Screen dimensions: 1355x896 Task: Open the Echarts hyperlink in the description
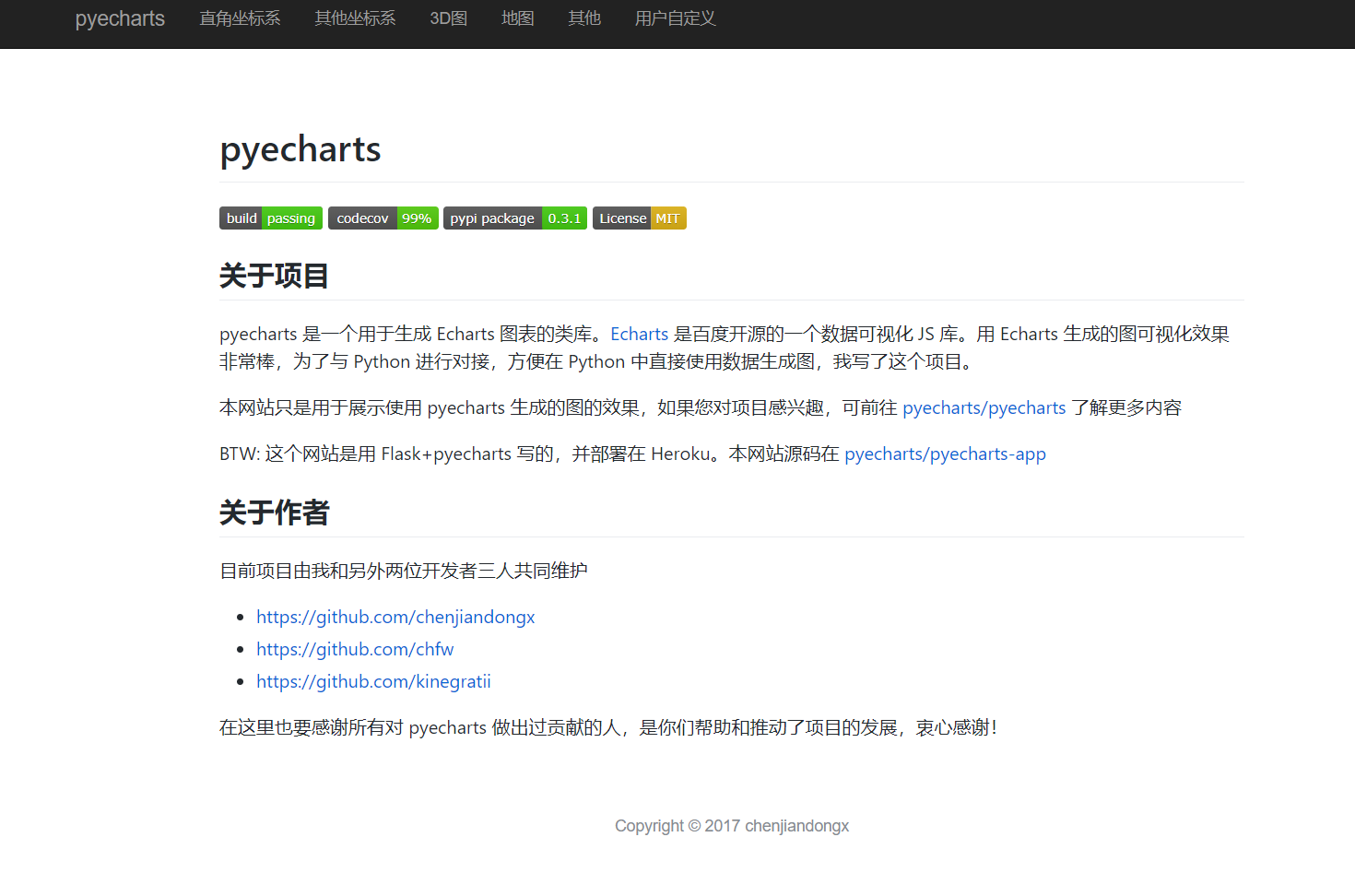[x=639, y=334]
